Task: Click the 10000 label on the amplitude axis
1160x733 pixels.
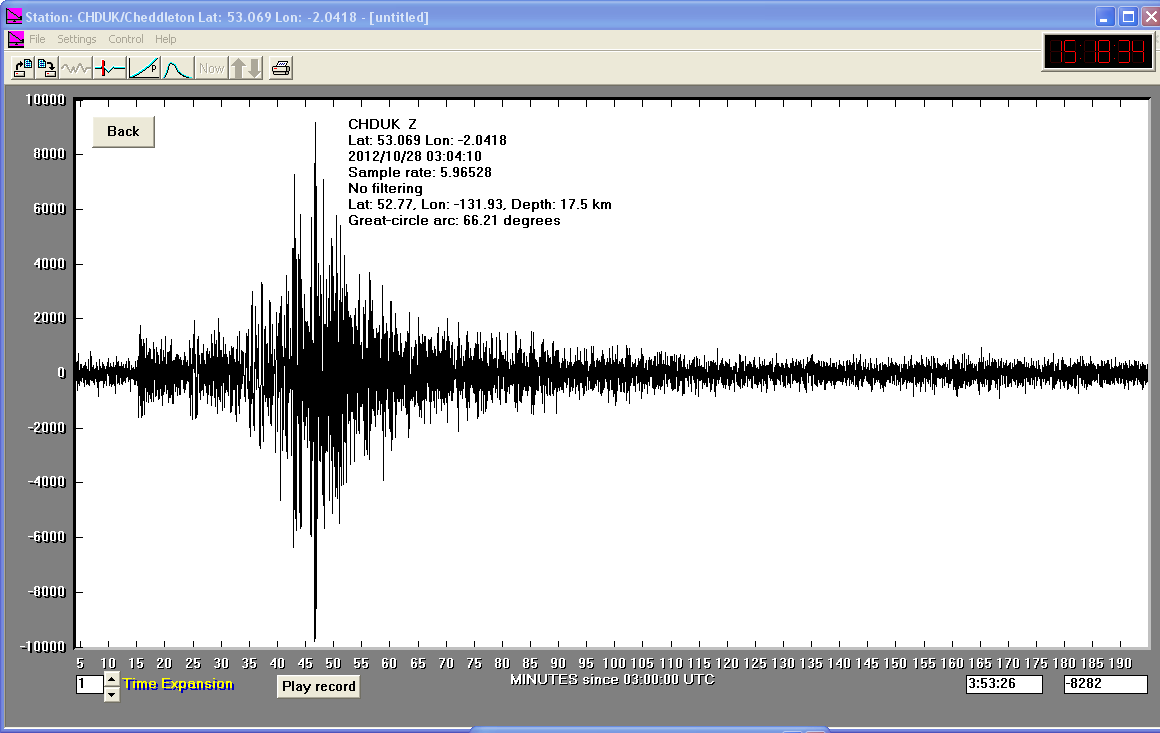Action: click(x=46, y=100)
